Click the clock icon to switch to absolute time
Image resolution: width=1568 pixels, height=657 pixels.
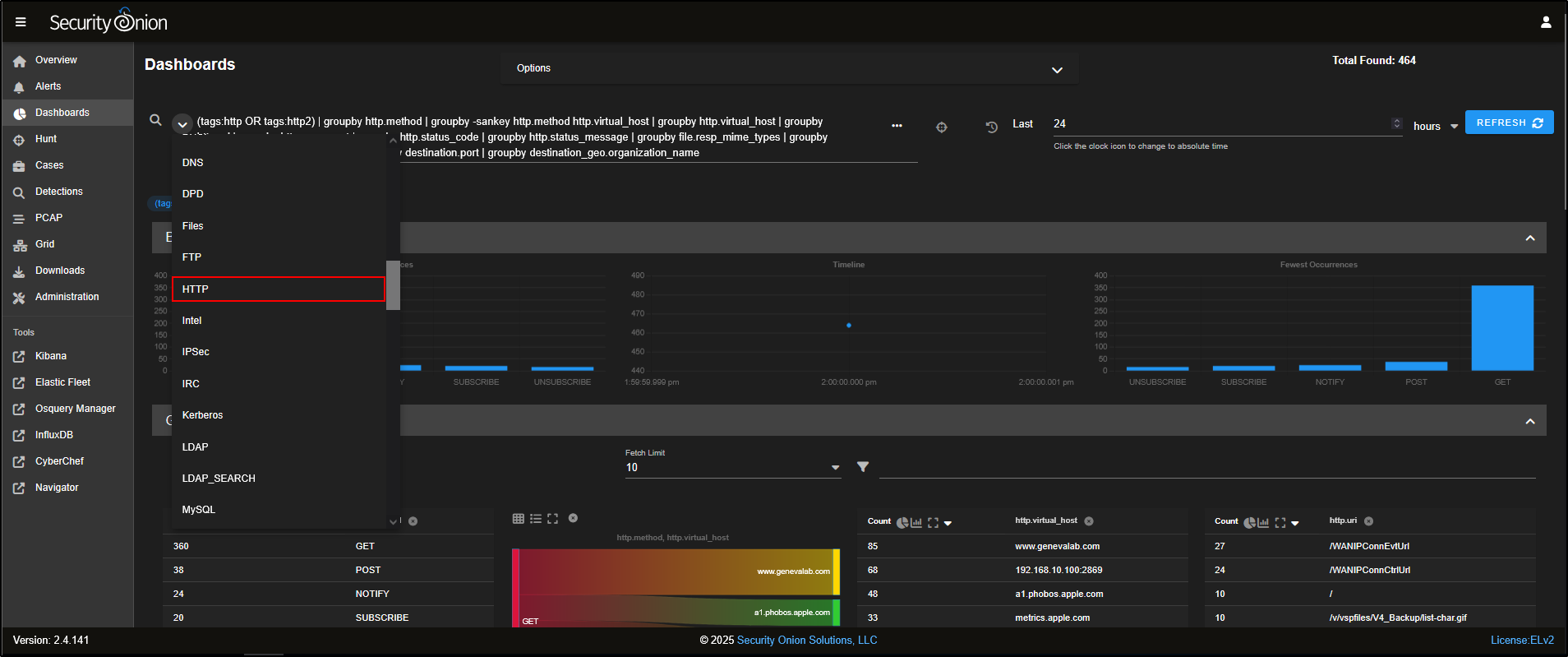click(x=991, y=127)
